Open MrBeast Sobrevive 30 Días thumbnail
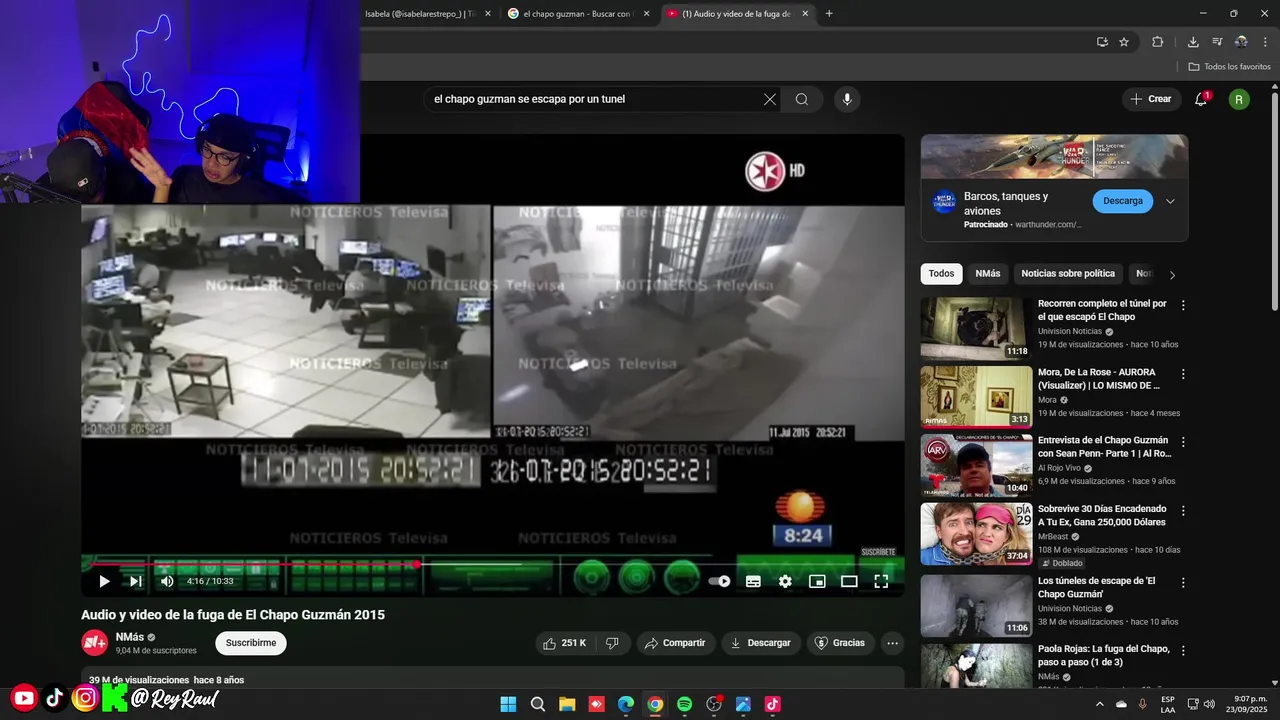The height and width of the screenshot is (720, 1280). click(976, 534)
